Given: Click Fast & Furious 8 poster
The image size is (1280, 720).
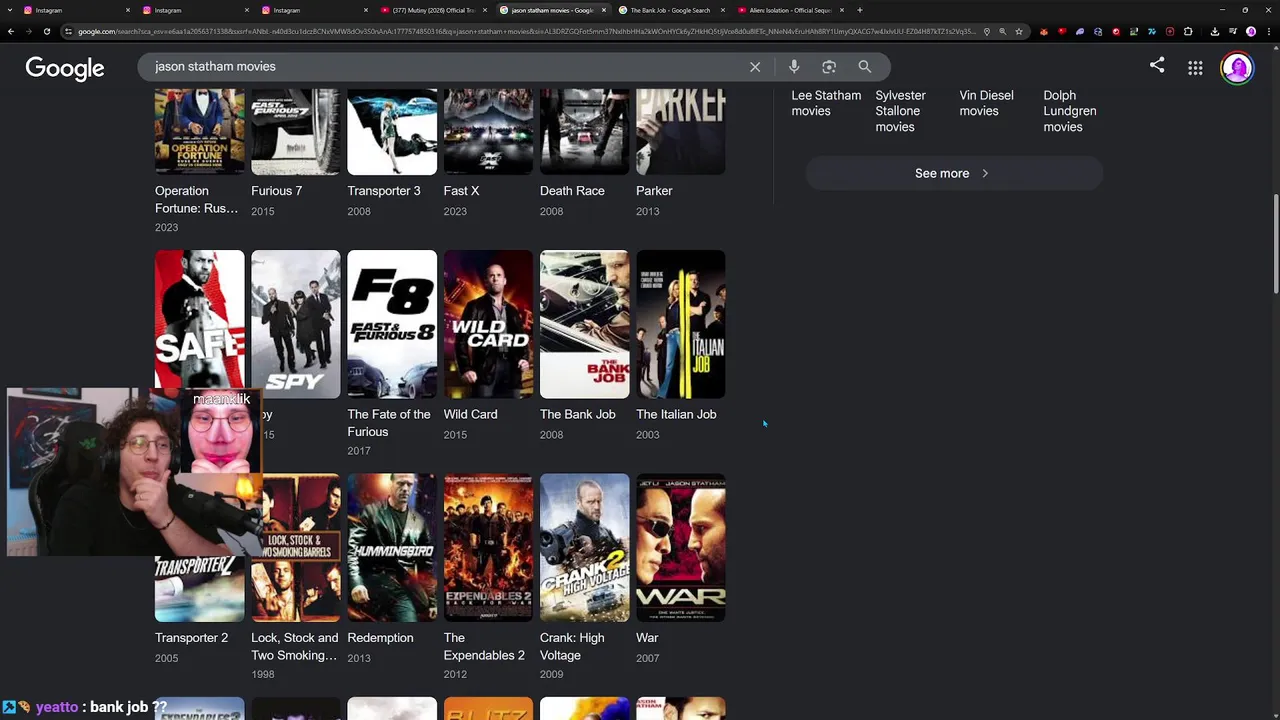Looking at the screenshot, I should tap(392, 324).
